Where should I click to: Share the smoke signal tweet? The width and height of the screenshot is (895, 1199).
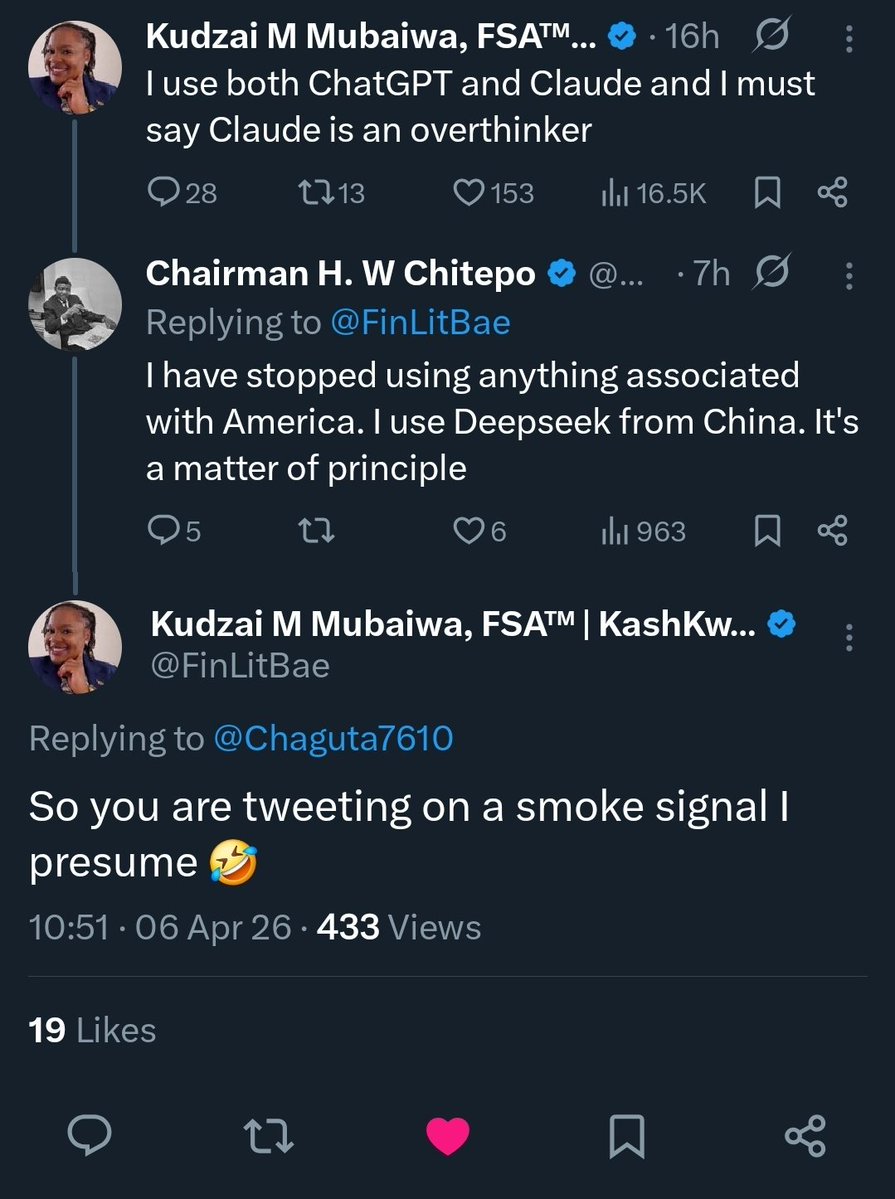click(x=805, y=1135)
